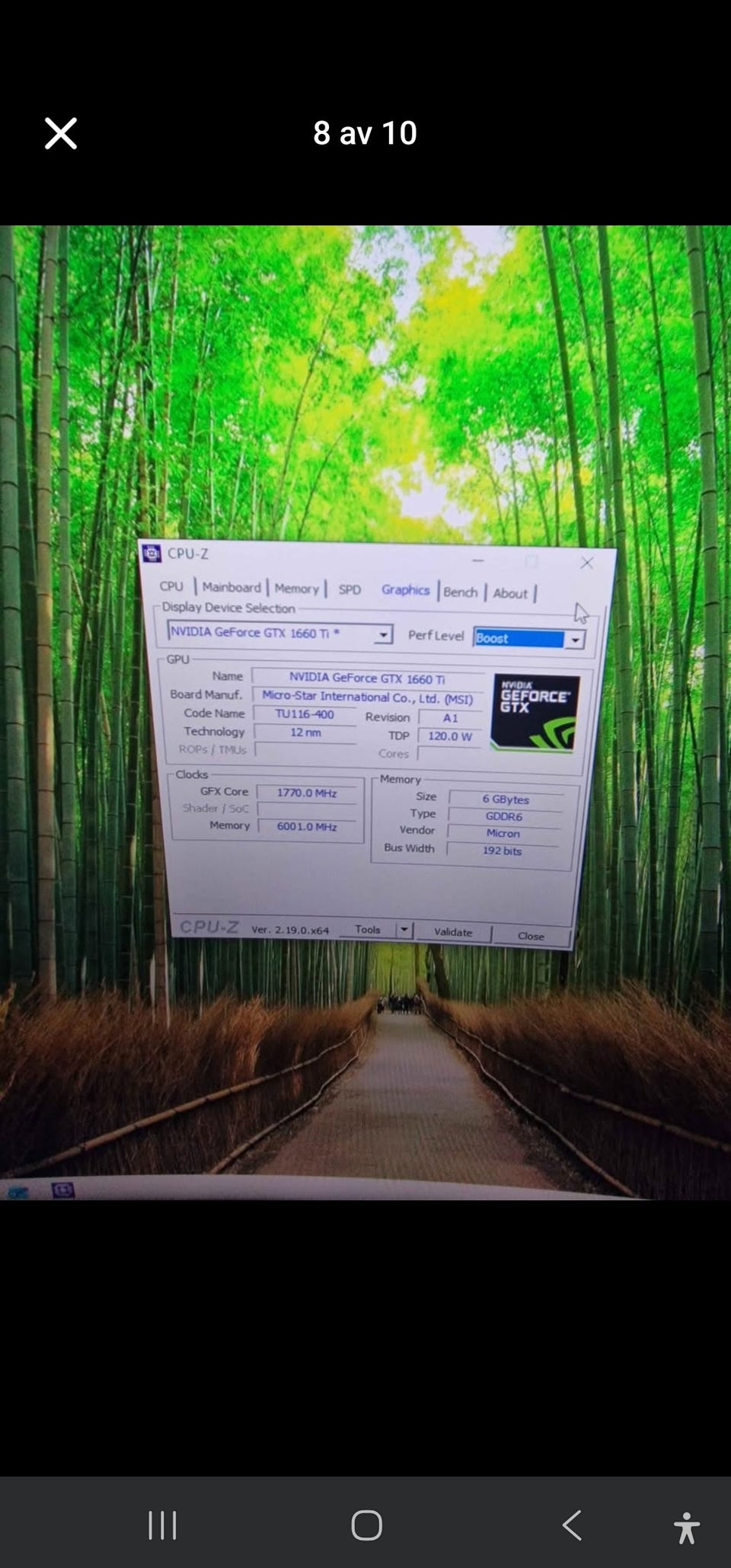Tap the Android home button
The image size is (731, 1568).
pos(366,1525)
